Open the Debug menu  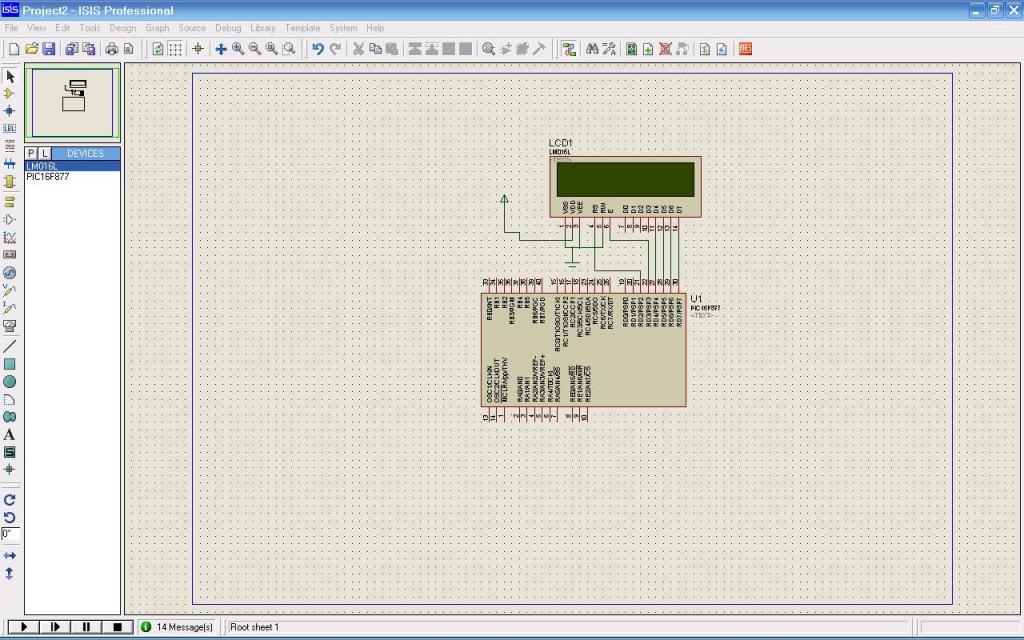coord(228,28)
